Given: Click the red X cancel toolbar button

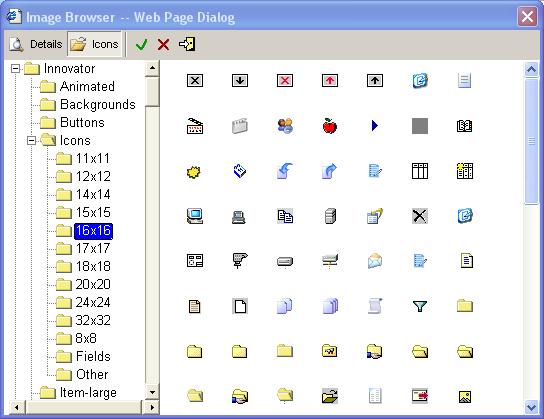Looking at the screenshot, I should (x=163, y=44).
